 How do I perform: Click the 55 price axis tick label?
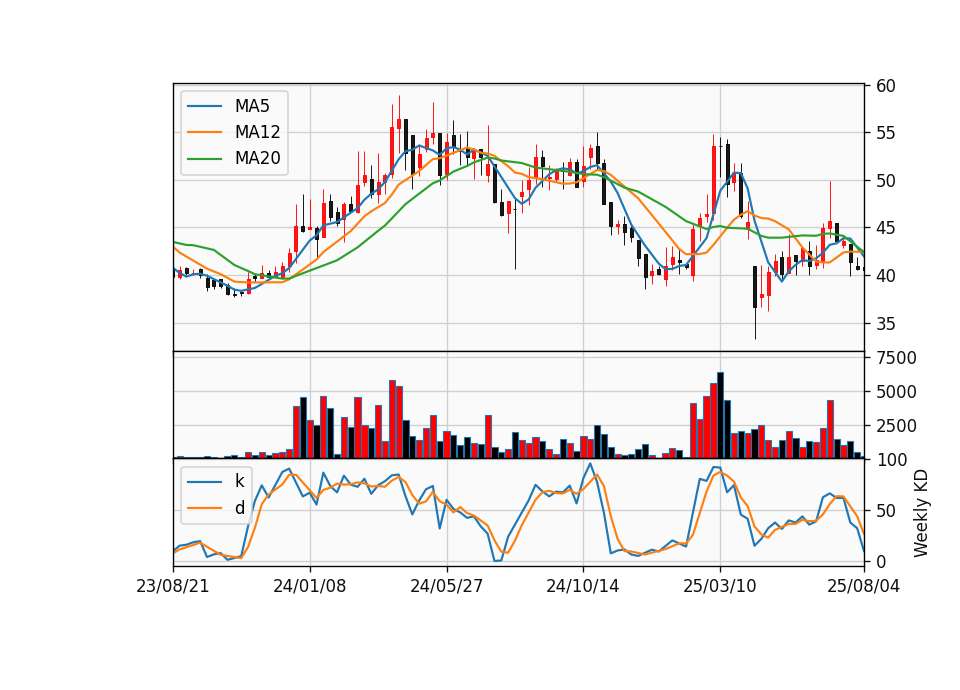pyautogui.click(x=885, y=133)
